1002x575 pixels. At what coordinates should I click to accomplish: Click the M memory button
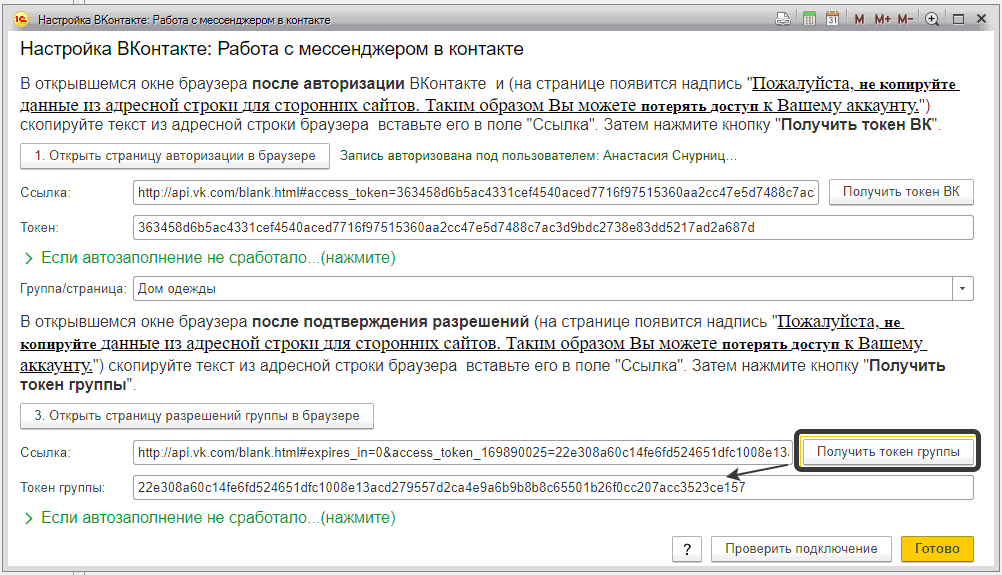pyautogui.click(x=859, y=19)
